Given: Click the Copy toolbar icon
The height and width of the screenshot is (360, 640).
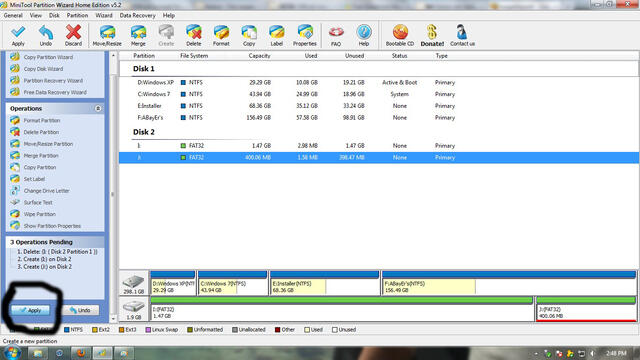Looking at the screenshot, I should pos(249,36).
